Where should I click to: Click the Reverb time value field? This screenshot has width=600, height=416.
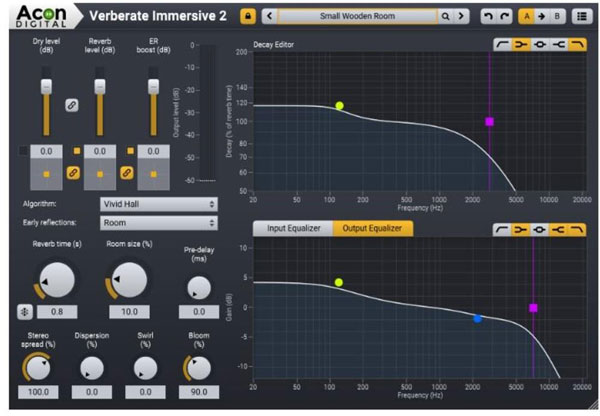[57, 311]
